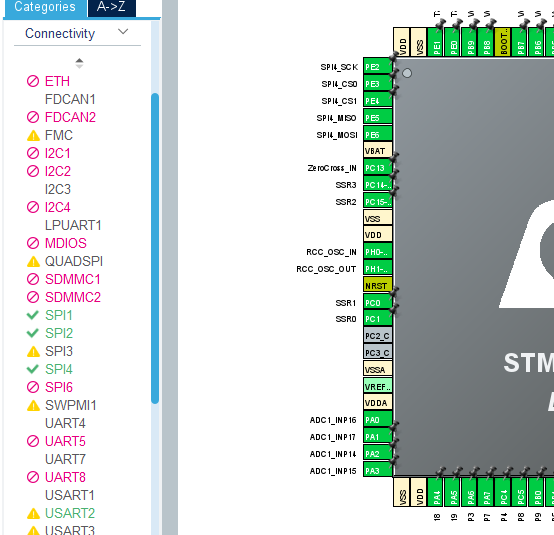Click the PE2 pin on the chip

click(377, 67)
